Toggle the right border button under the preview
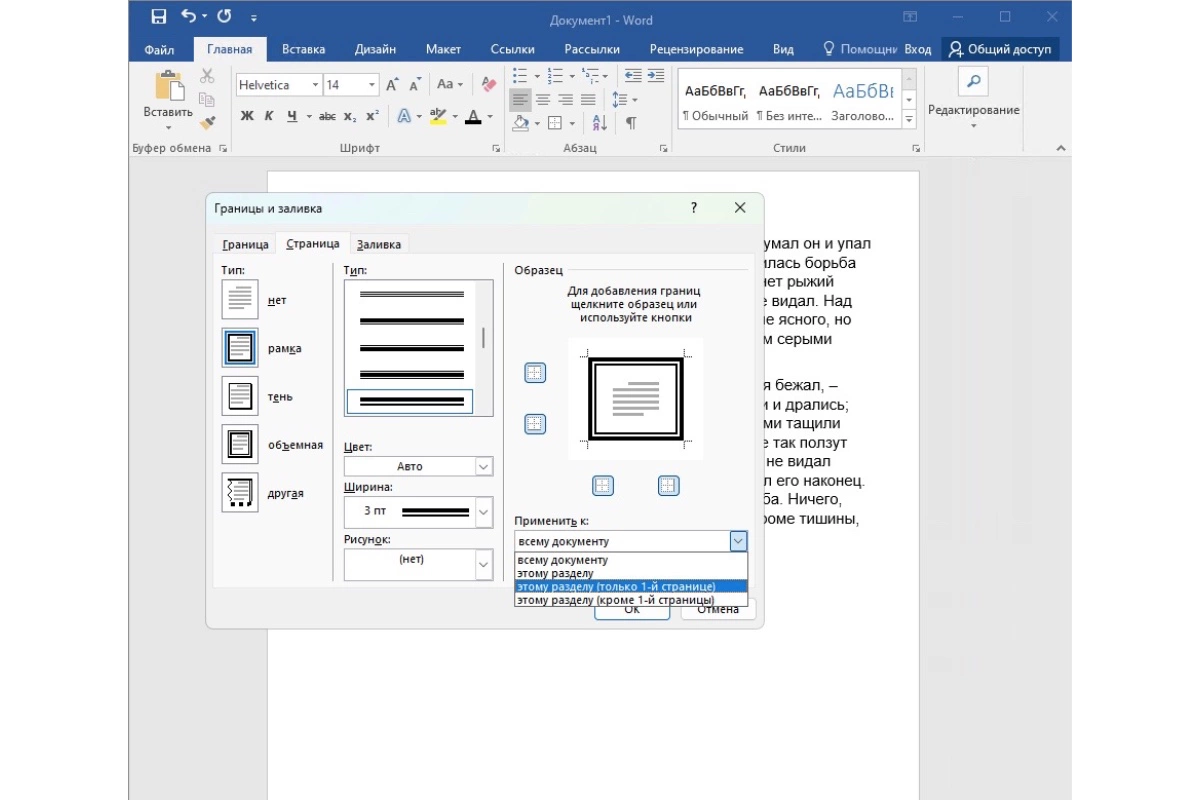Screen dimensions: 1200x800 668,486
